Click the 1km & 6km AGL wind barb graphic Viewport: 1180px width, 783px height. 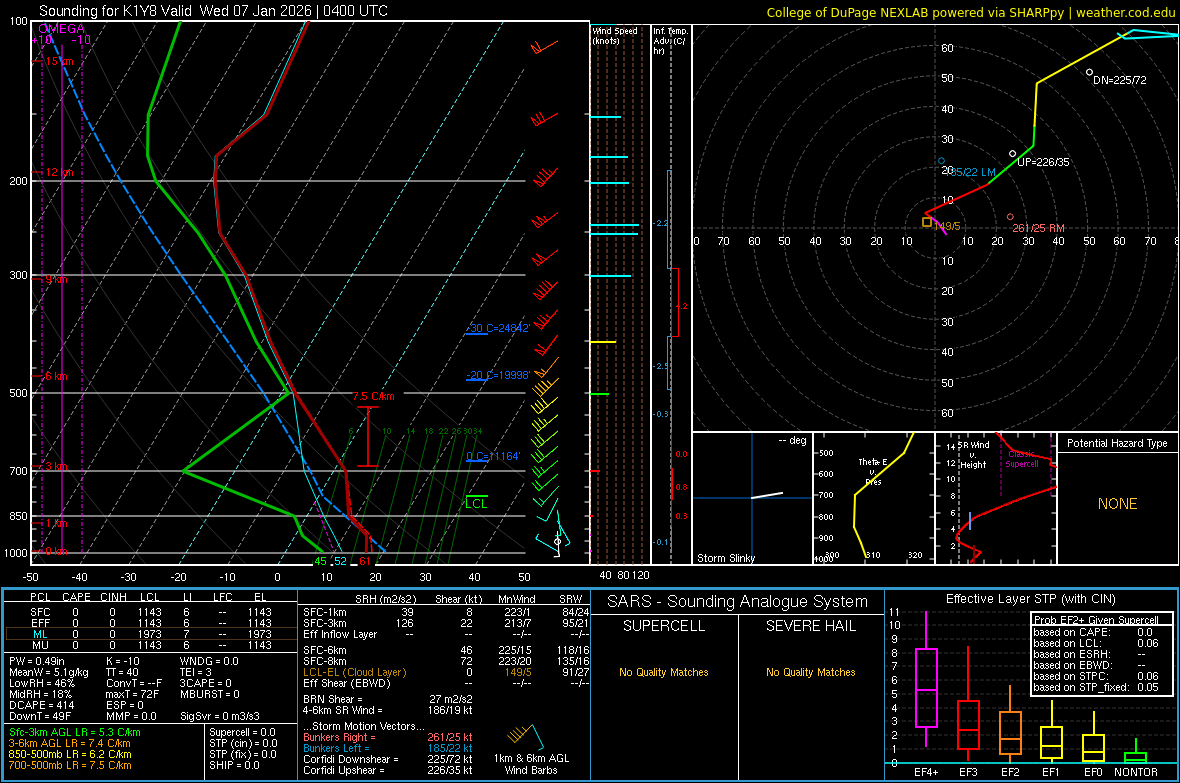(x=526, y=736)
